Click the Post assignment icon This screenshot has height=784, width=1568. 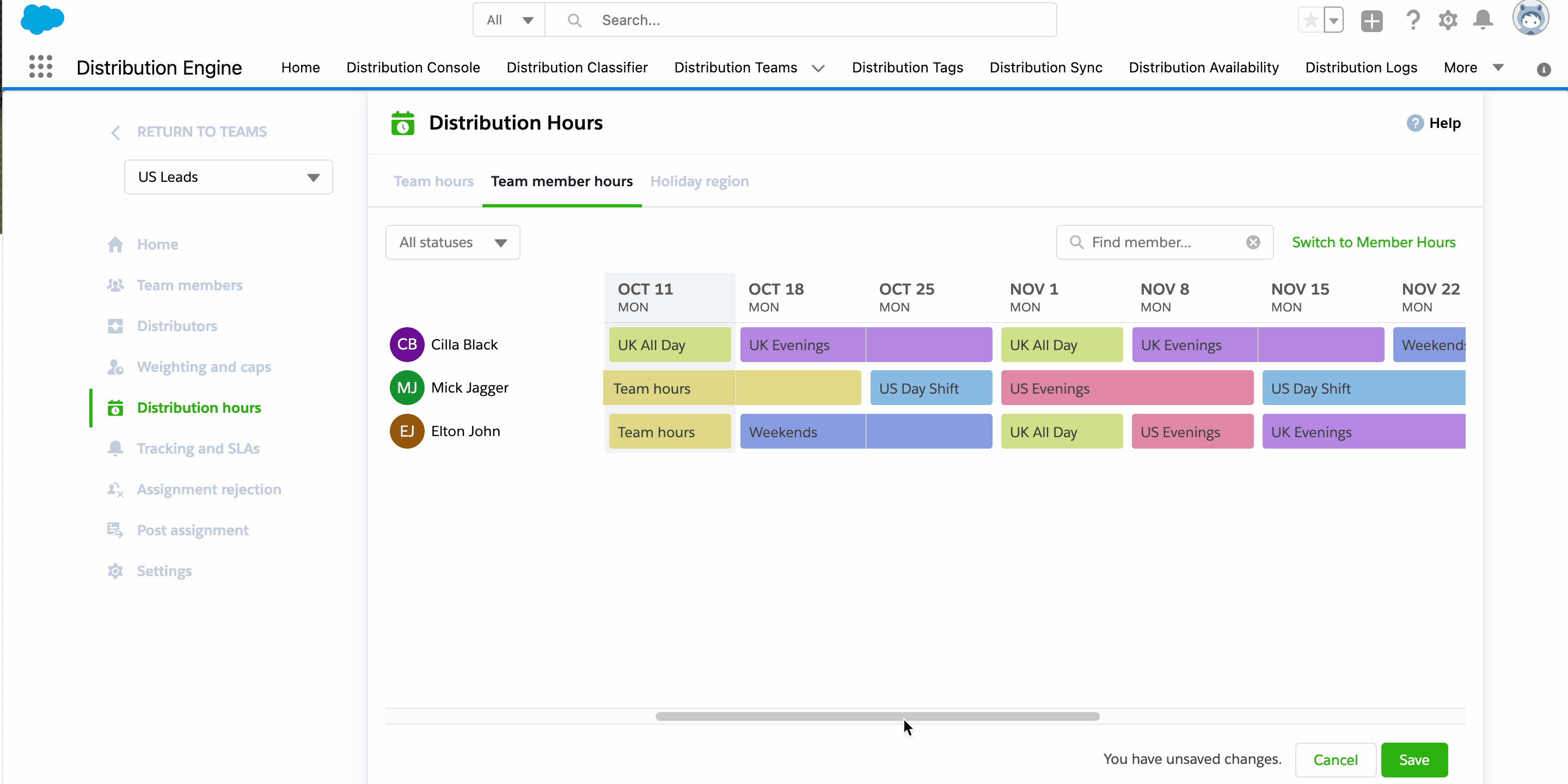(x=115, y=530)
